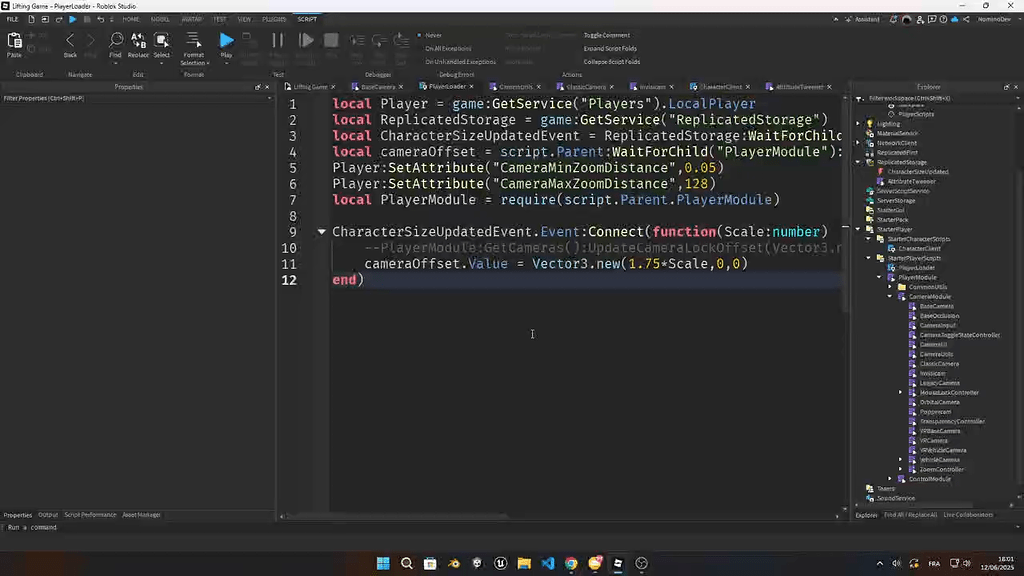Collapse the CameraModule node in Explorer
This screenshot has height=576, width=1024.
pyautogui.click(x=889, y=296)
